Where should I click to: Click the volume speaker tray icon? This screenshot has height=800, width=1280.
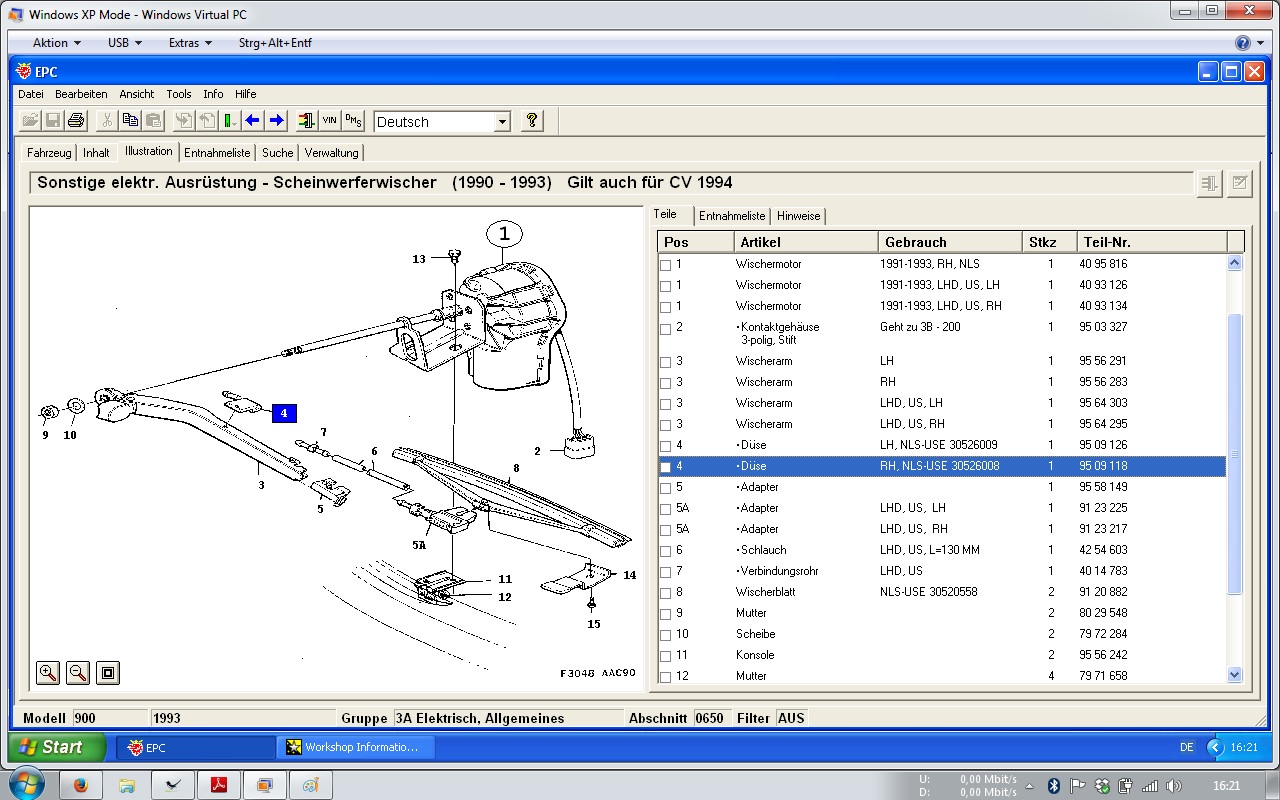(x=1174, y=786)
